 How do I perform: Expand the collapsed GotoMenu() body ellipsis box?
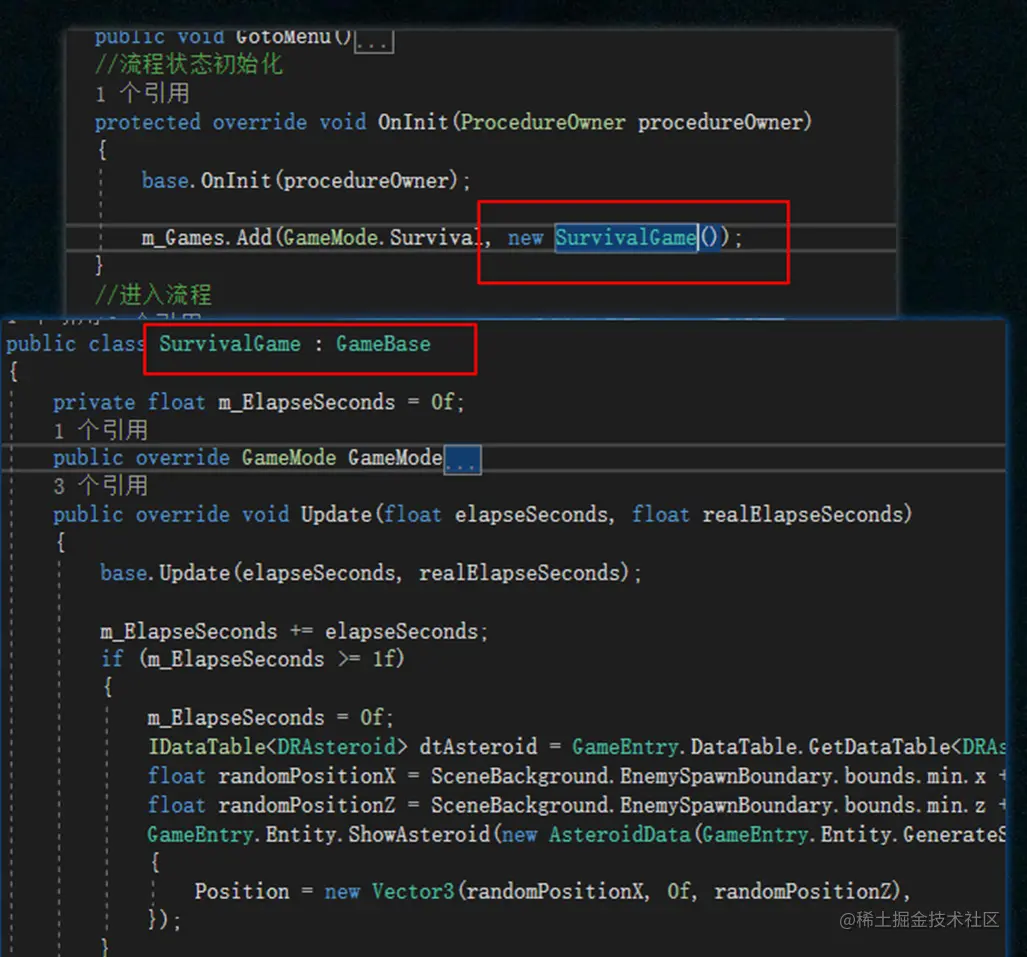coord(373,41)
